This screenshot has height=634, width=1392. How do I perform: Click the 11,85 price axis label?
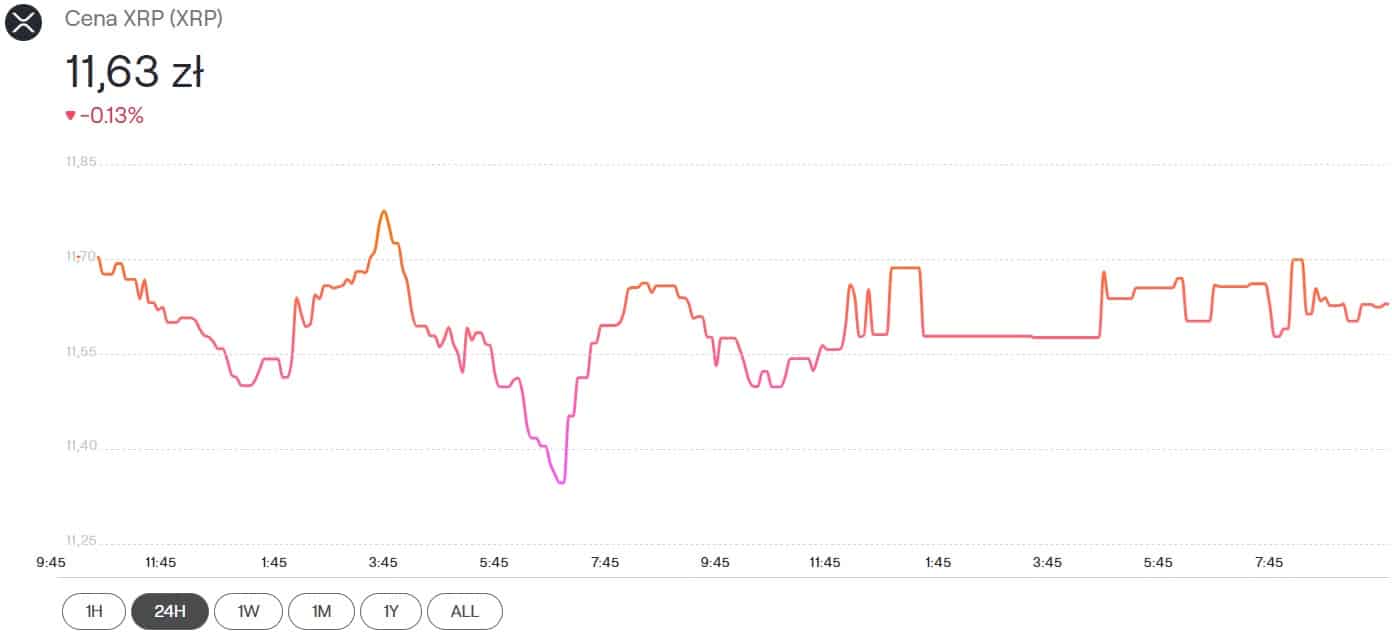tap(80, 162)
